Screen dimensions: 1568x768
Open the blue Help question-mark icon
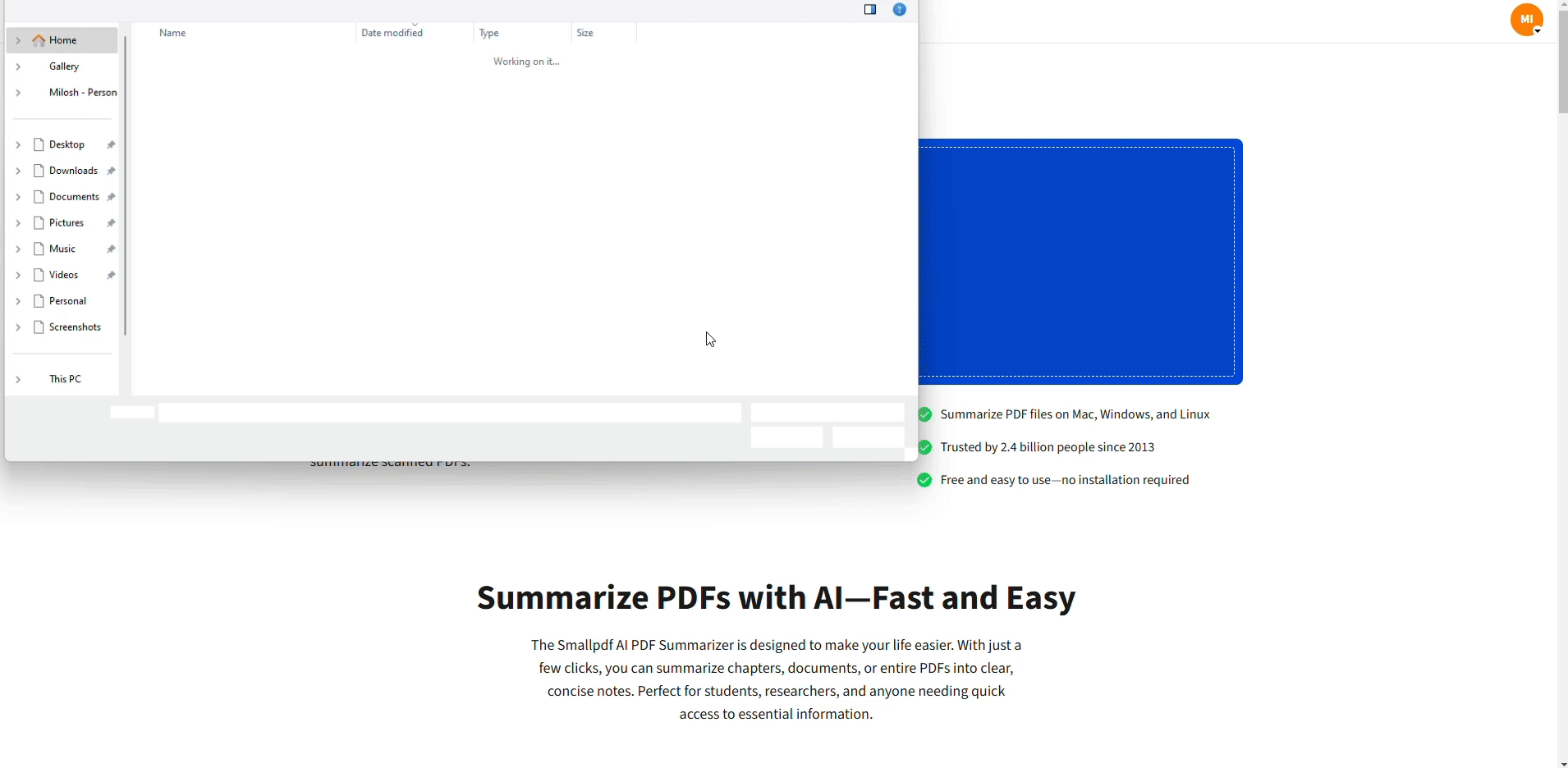pyautogui.click(x=900, y=10)
